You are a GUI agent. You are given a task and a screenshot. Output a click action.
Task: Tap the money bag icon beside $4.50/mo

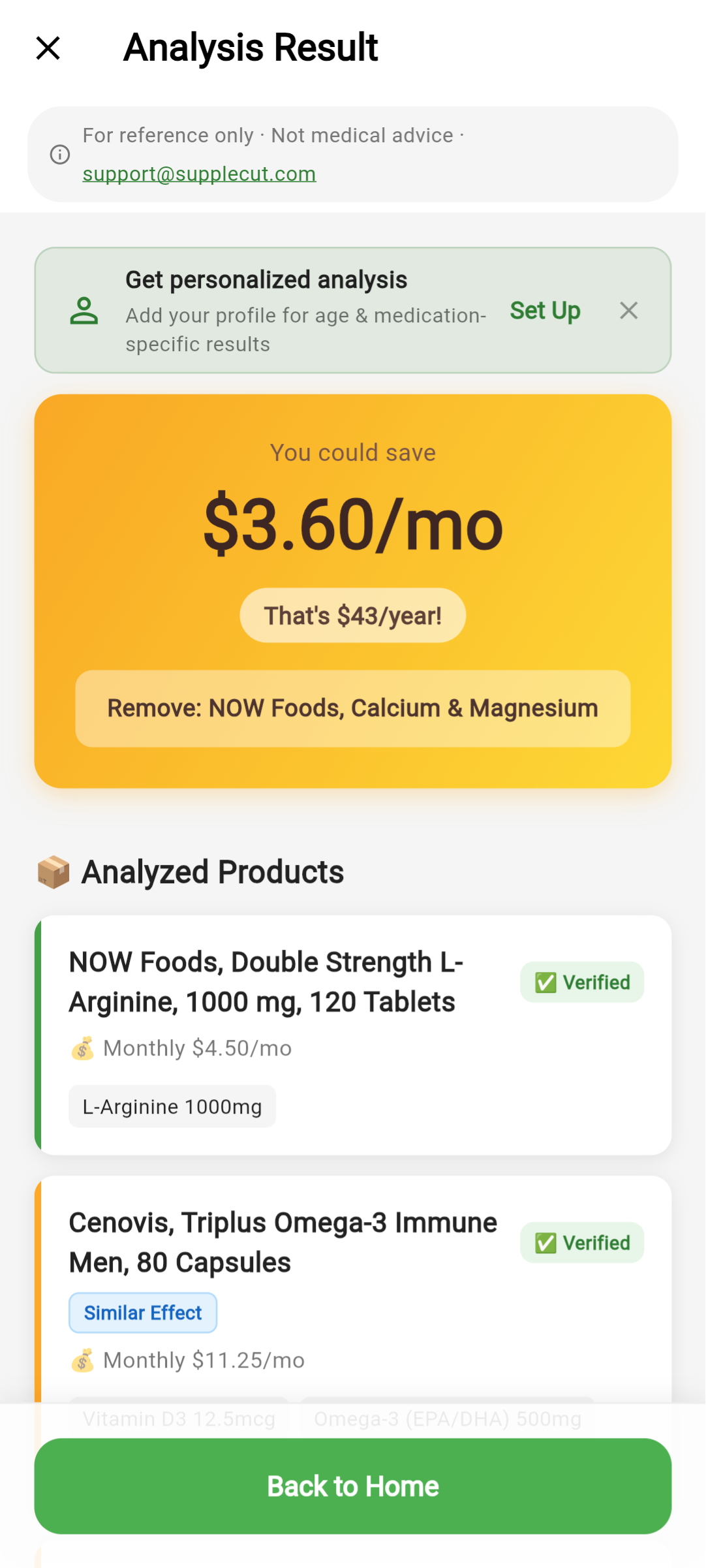click(82, 1048)
